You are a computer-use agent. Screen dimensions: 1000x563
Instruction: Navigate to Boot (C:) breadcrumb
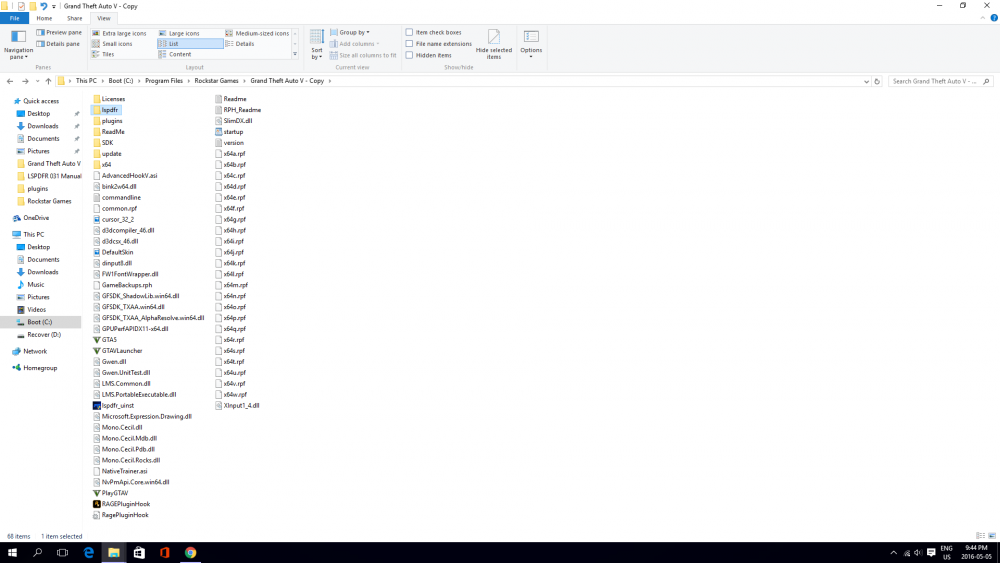point(121,81)
